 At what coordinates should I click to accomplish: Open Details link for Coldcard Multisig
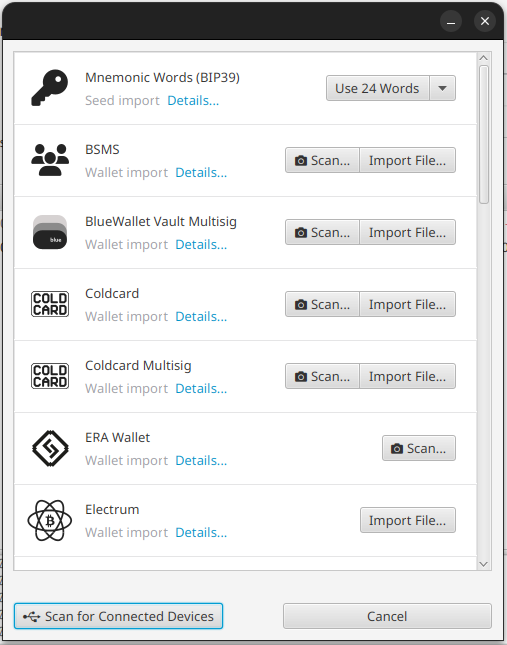pos(201,388)
